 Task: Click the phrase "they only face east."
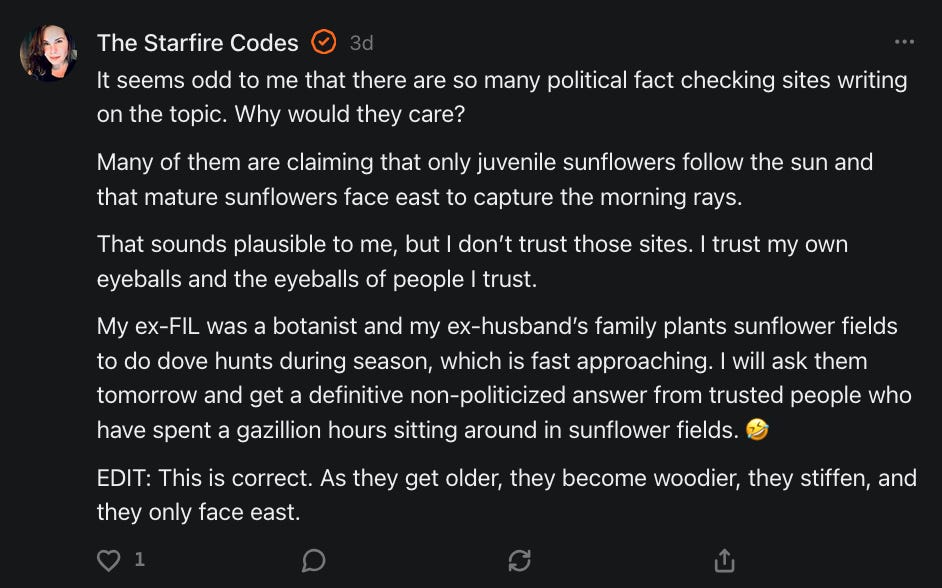pos(197,512)
